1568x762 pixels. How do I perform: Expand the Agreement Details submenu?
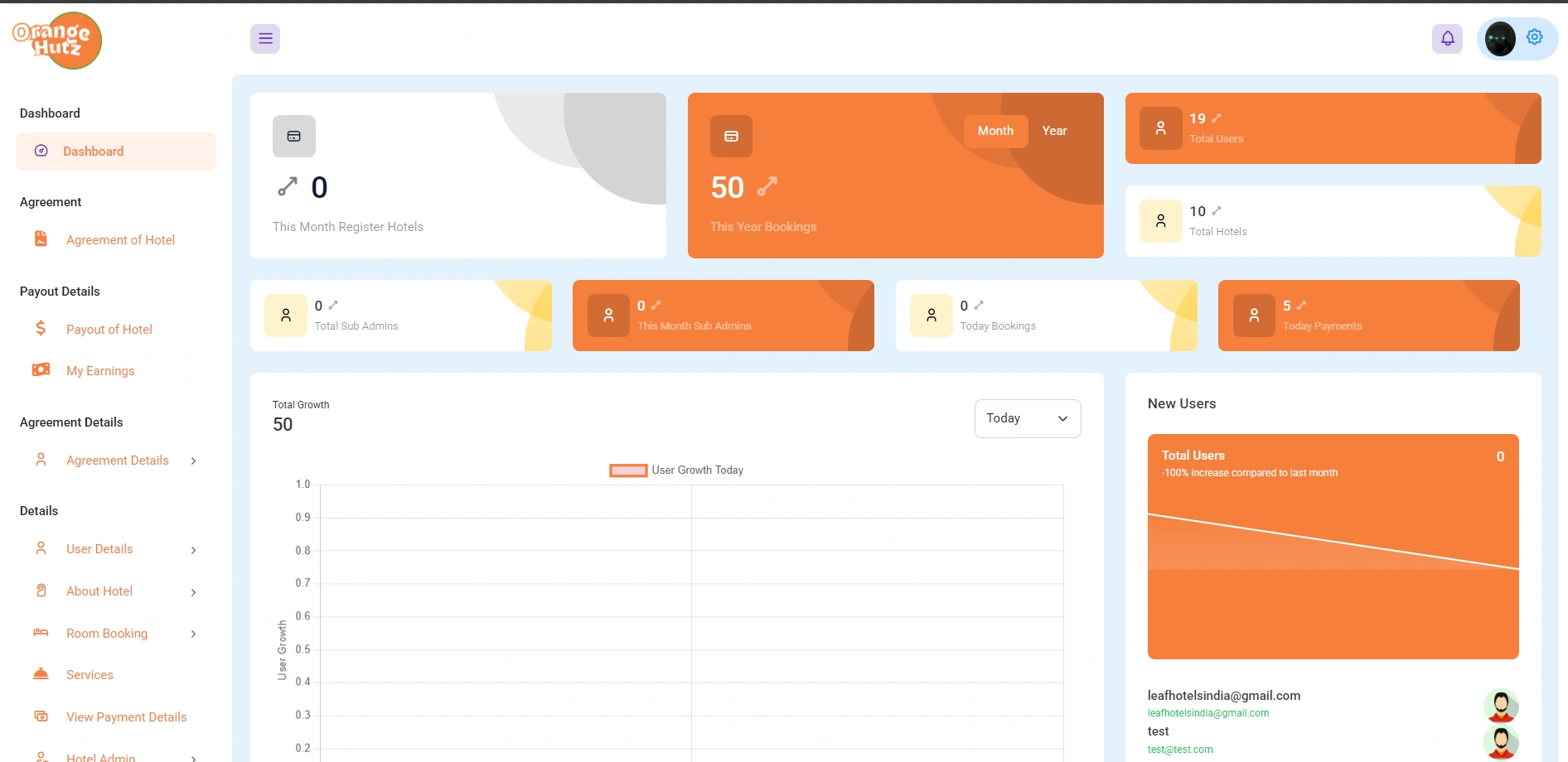(193, 461)
